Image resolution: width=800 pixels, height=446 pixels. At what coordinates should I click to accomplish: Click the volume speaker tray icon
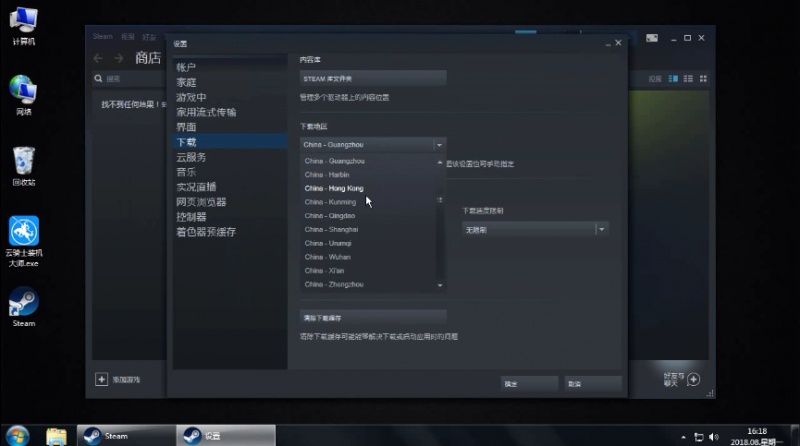tap(713, 437)
